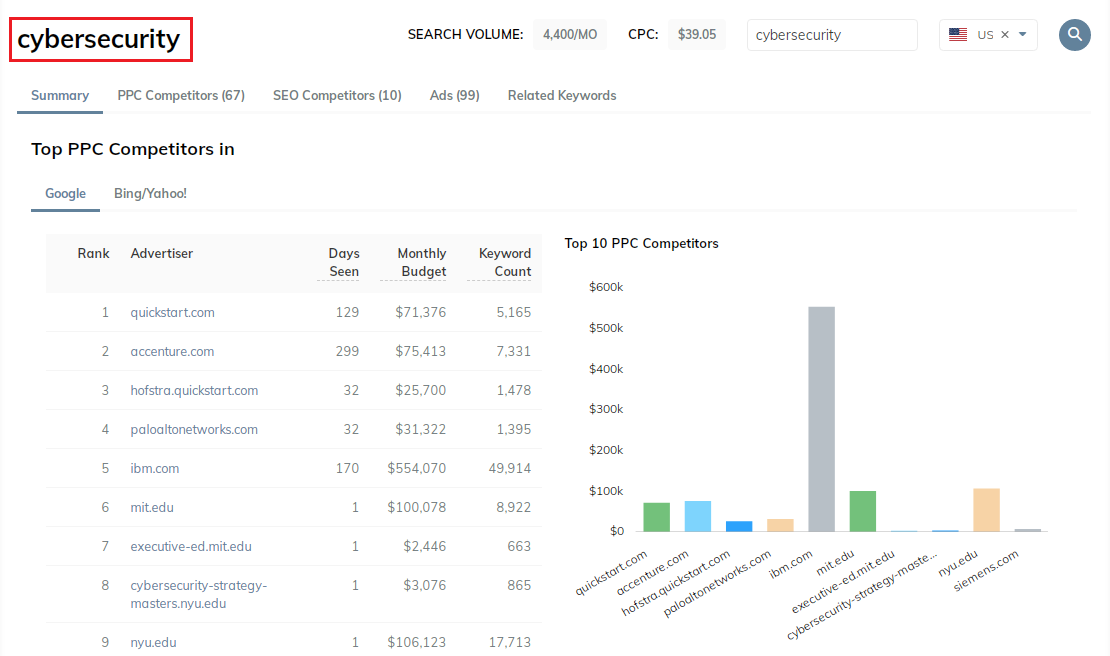
Task: Click the 5,165 keyword count cell
Action: tap(514, 312)
